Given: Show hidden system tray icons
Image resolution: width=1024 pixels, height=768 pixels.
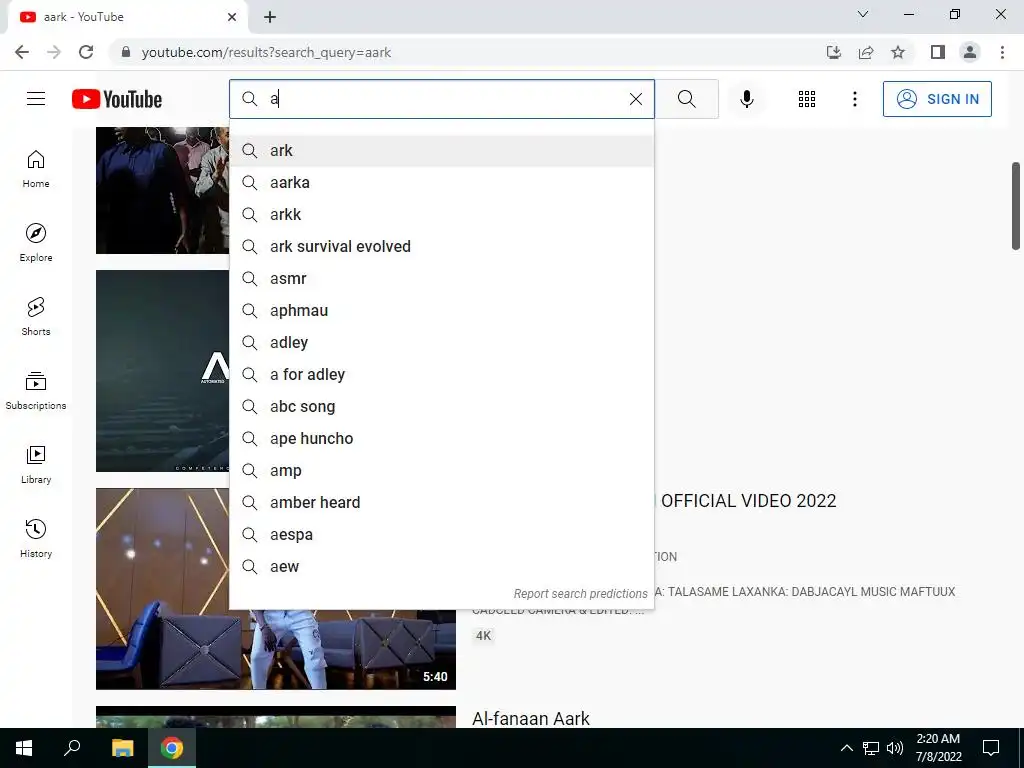Looking at the screenshot, I should pyautogui.click(x=846, y=748).
